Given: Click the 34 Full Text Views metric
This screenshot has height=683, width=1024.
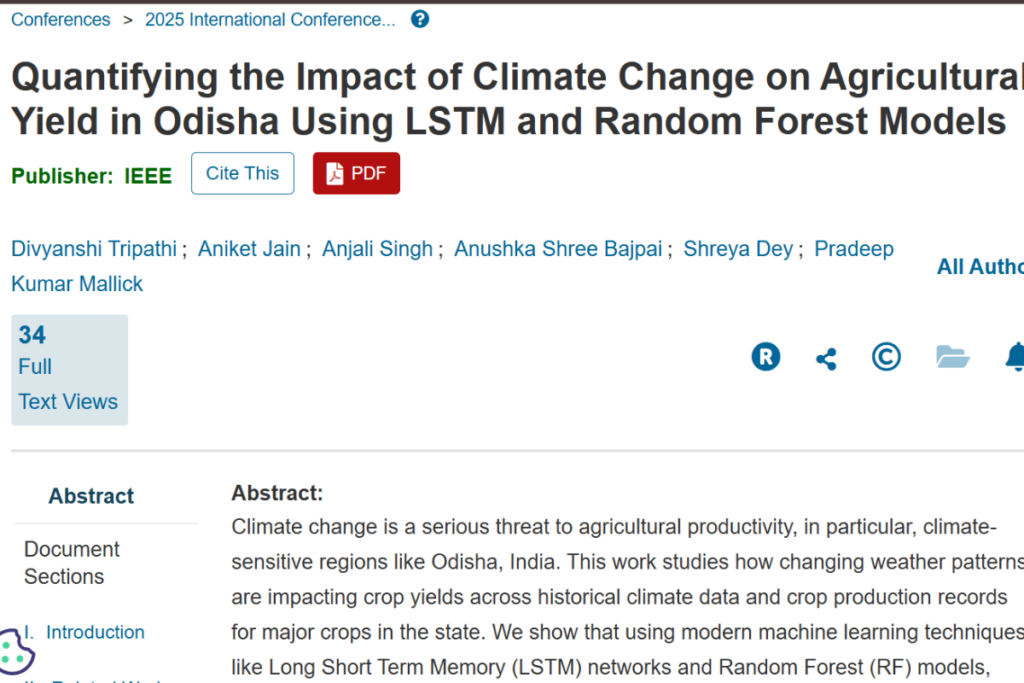Looking at the screenshot, I should coord(68,369).
